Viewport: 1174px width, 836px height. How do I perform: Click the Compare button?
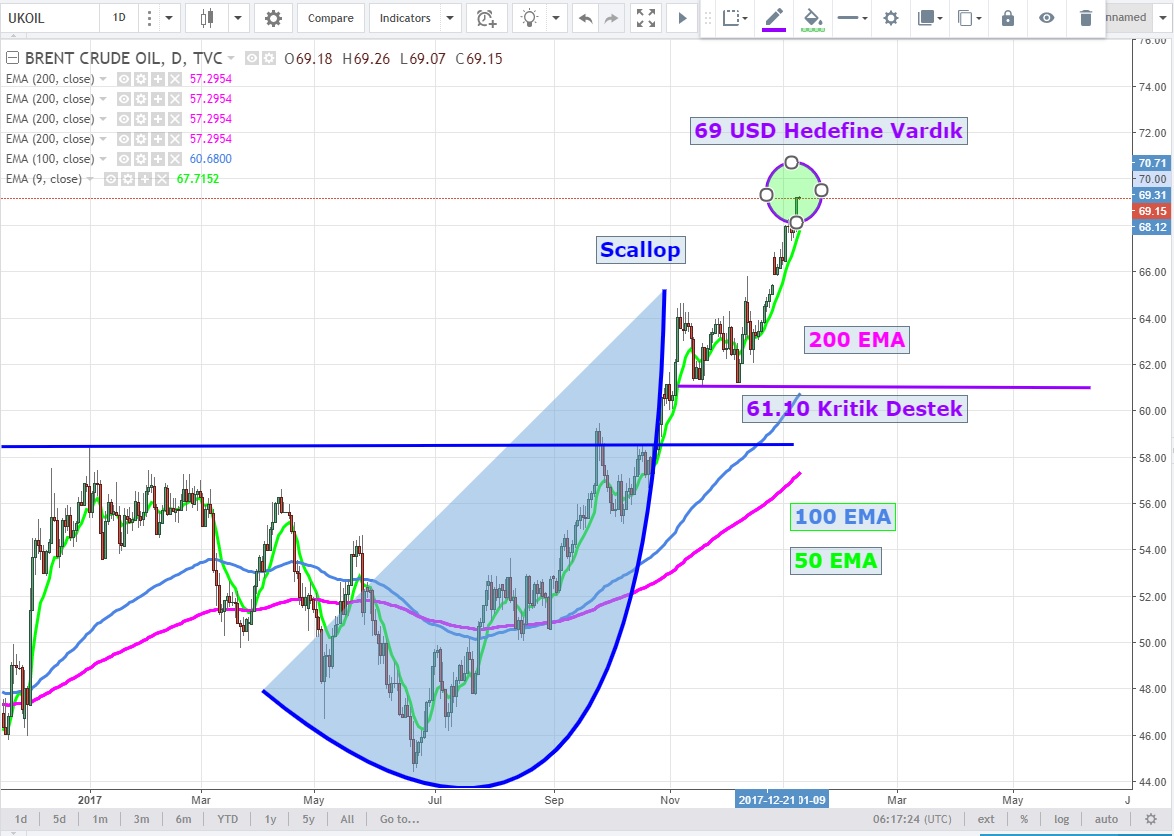pyautogui.click(x=330, y=18)
